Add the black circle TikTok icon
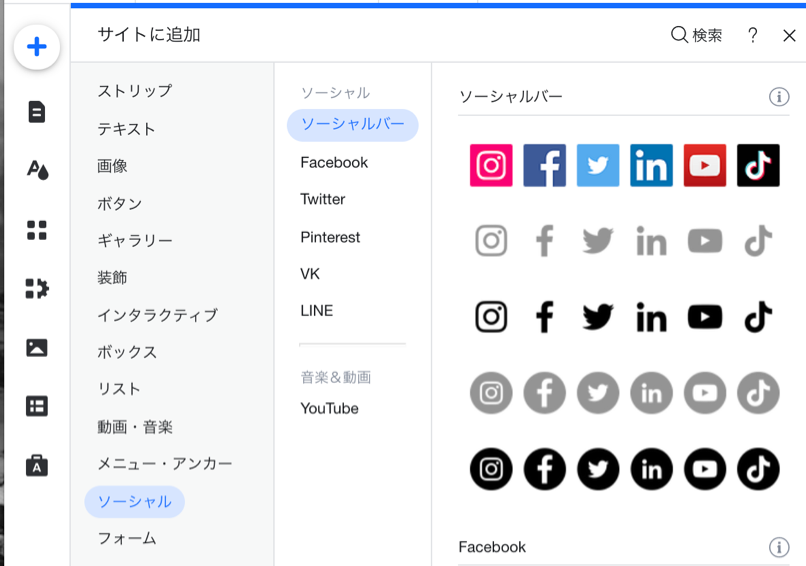The width and height of the screenshot is (806, 566). (x=758, y=469)
